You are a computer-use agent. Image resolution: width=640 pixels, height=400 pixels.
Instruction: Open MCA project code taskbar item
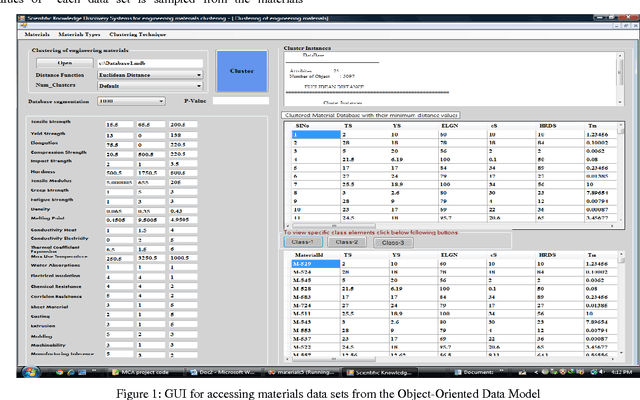point(143,372)
